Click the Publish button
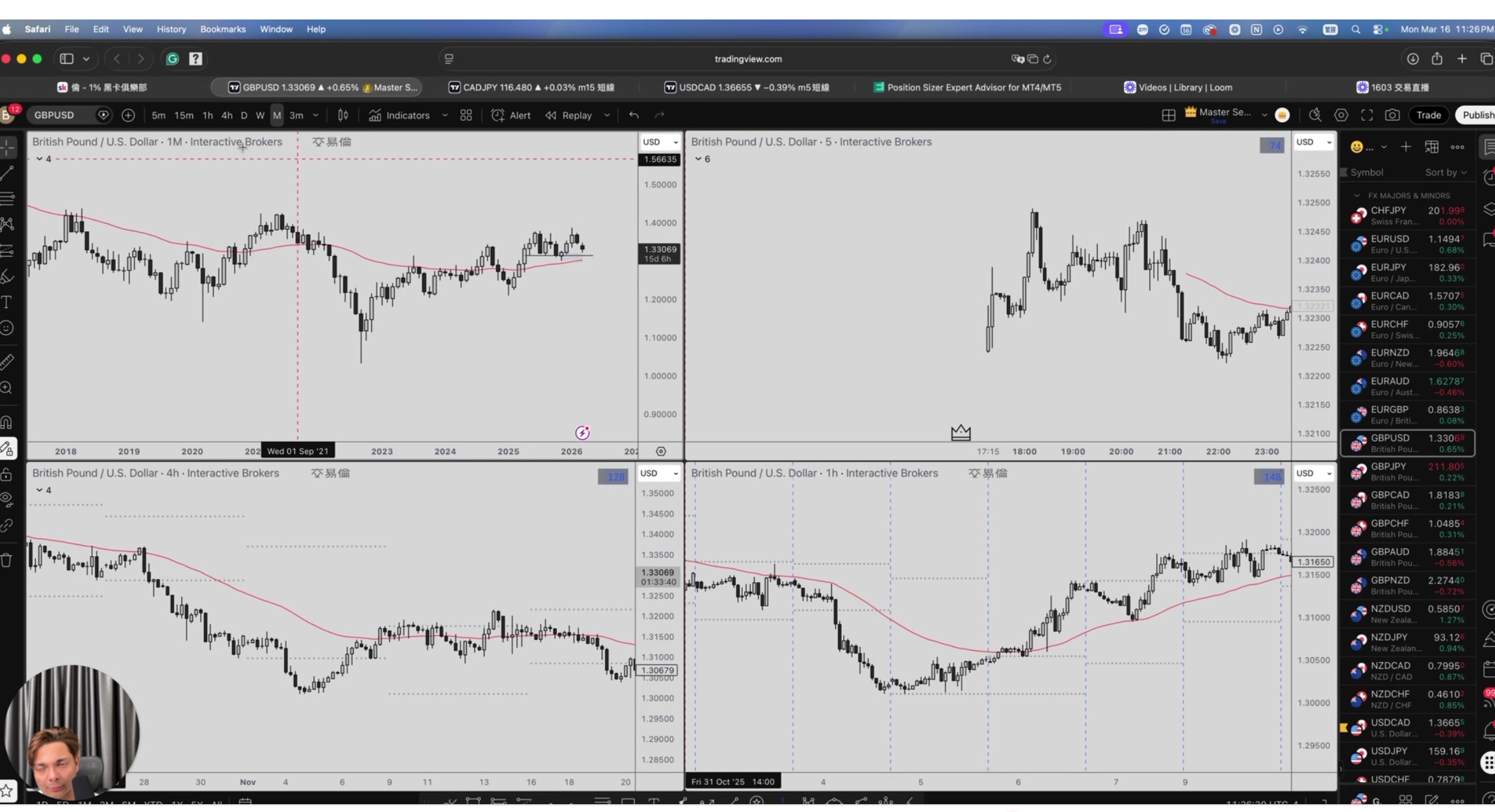 (x=1477, y=115)
